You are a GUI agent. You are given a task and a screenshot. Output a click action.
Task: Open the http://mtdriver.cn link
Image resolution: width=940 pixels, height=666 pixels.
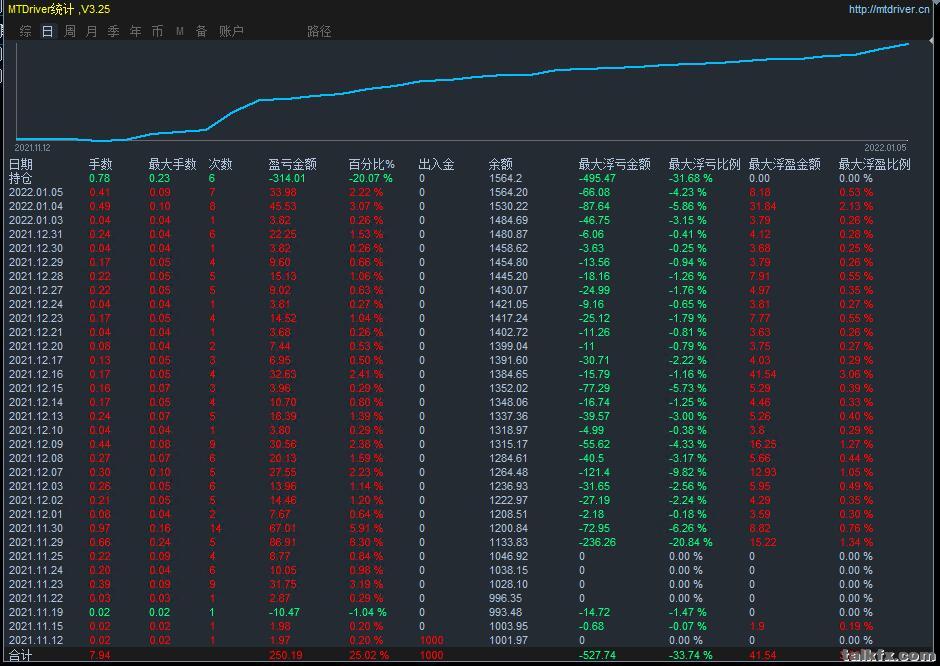[889, 9]
